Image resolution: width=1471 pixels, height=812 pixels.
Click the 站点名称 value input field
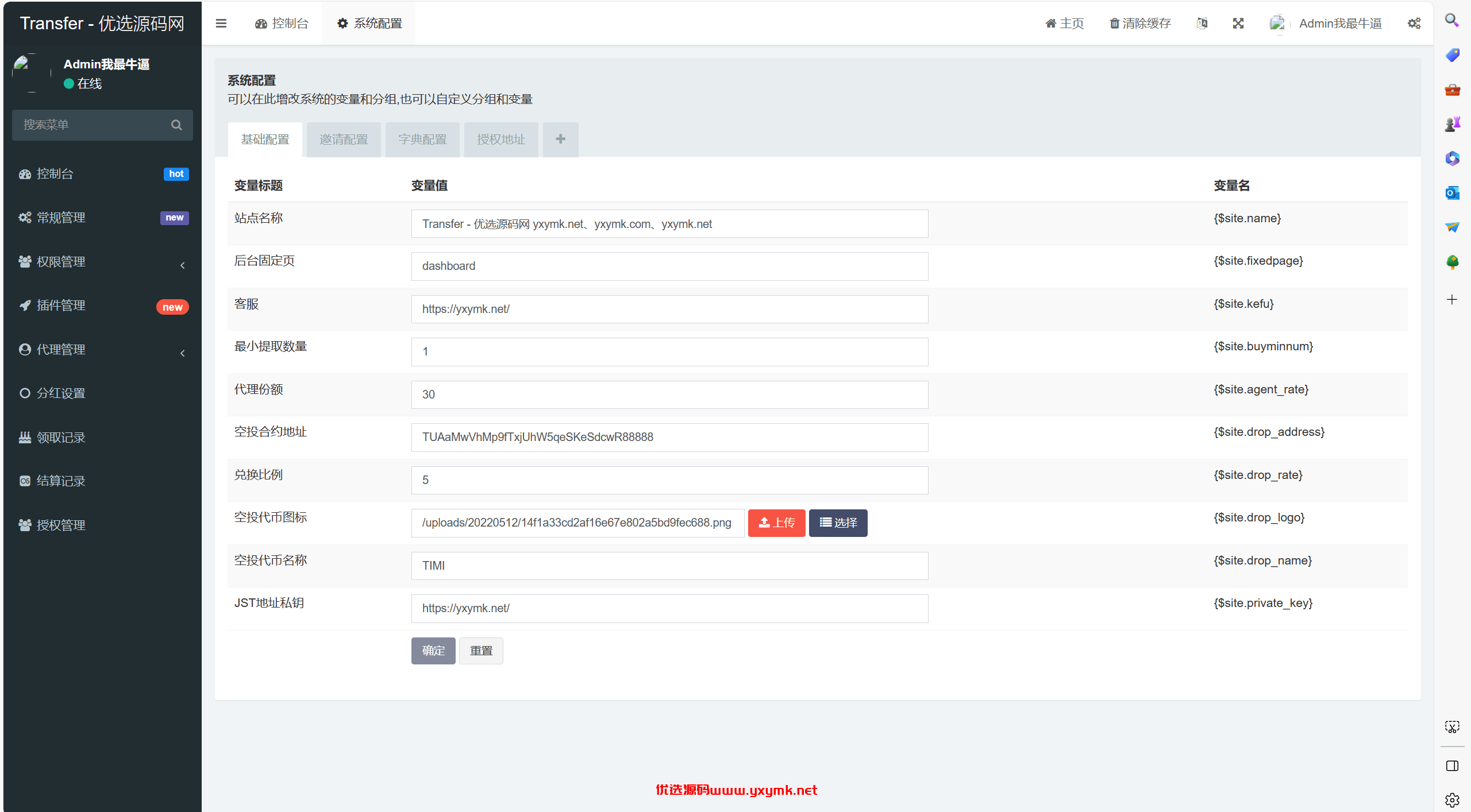pyautogui.click(x=669, y=224)
